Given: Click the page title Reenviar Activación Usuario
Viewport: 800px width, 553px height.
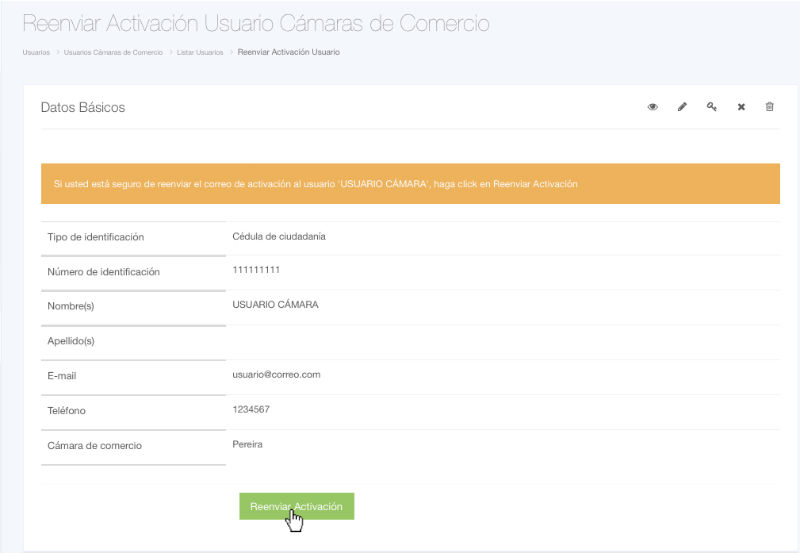Looking at the screenshot, I should [x=255, y=23].
